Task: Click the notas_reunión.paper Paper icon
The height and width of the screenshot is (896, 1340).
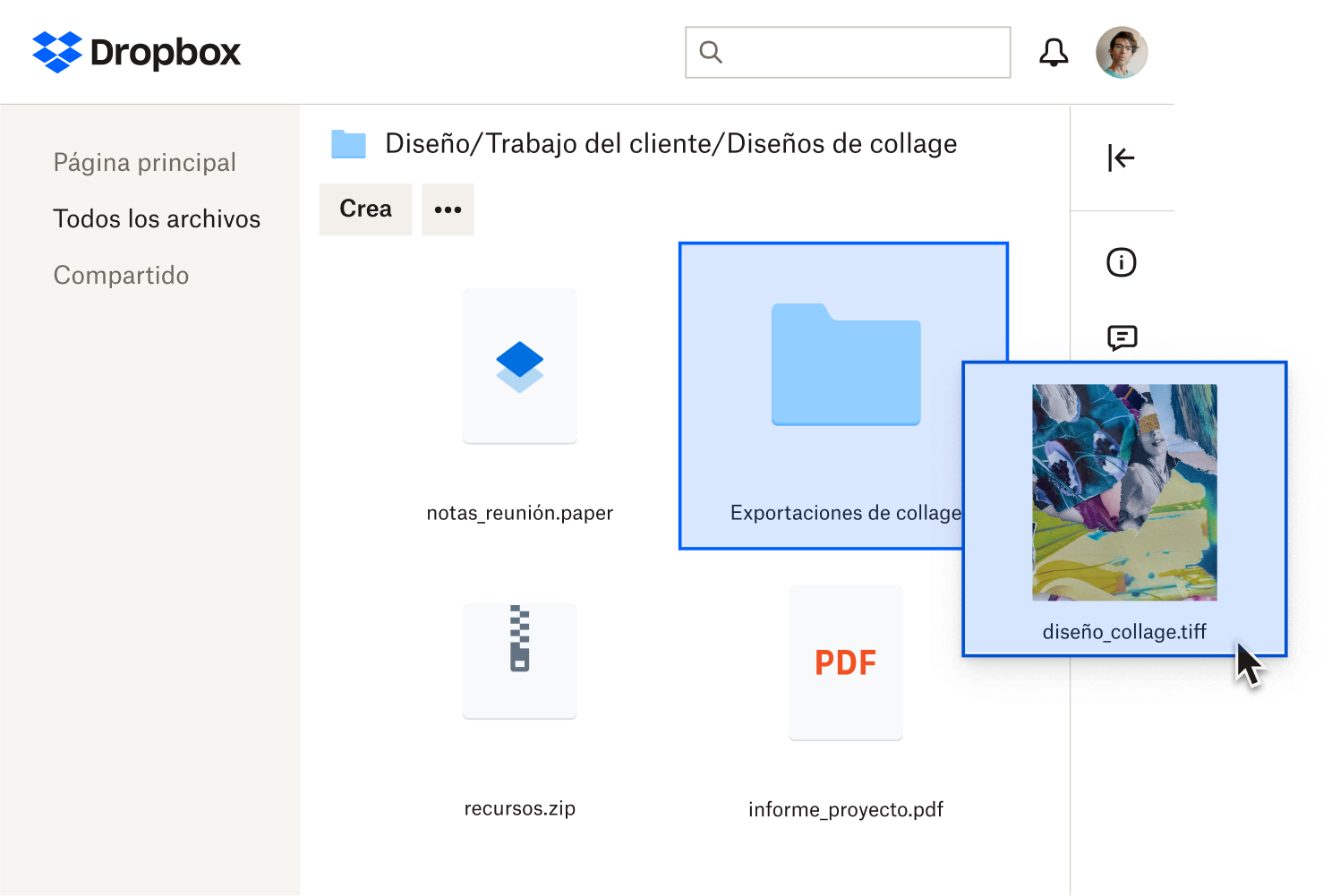Action: [520, 365]
